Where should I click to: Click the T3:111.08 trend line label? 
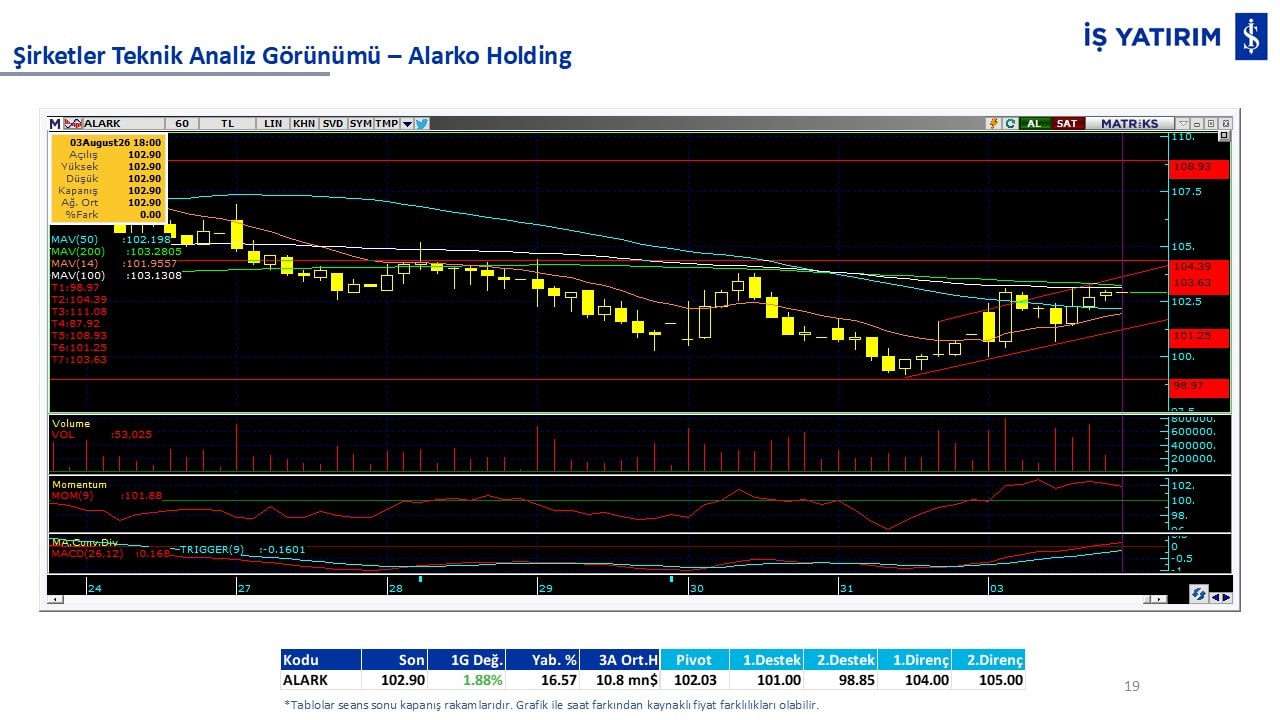point(79,312)
